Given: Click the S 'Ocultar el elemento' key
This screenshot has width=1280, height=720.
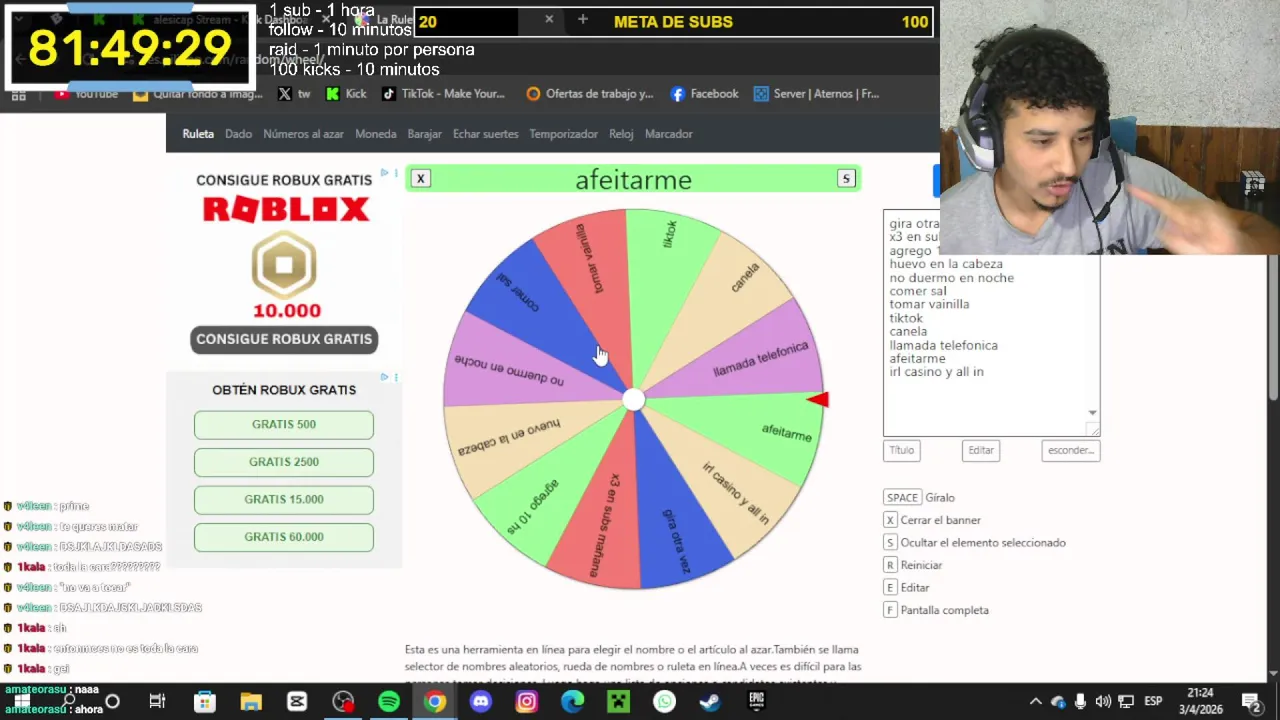Looking at the screenshot, I should (890, 543).
